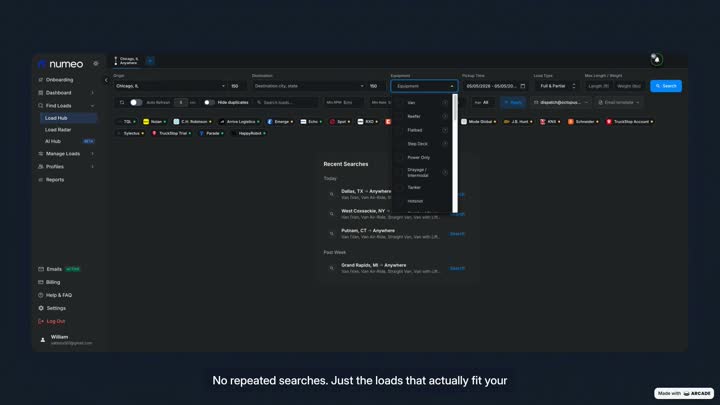
Task: Click the Parade load board chip
Action: pos(211,133)
